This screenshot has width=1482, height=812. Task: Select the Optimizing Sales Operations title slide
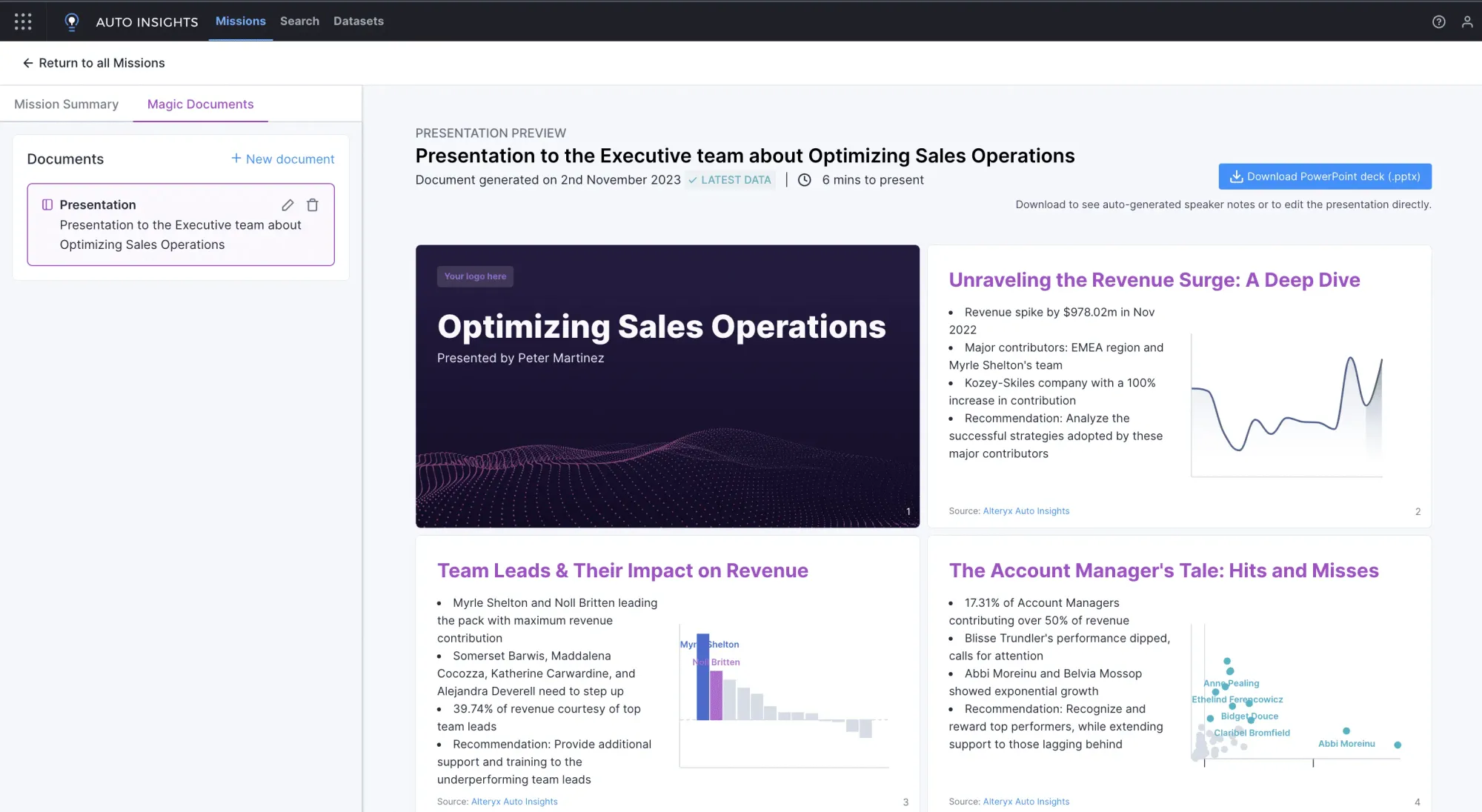click(x=667, y=386)
